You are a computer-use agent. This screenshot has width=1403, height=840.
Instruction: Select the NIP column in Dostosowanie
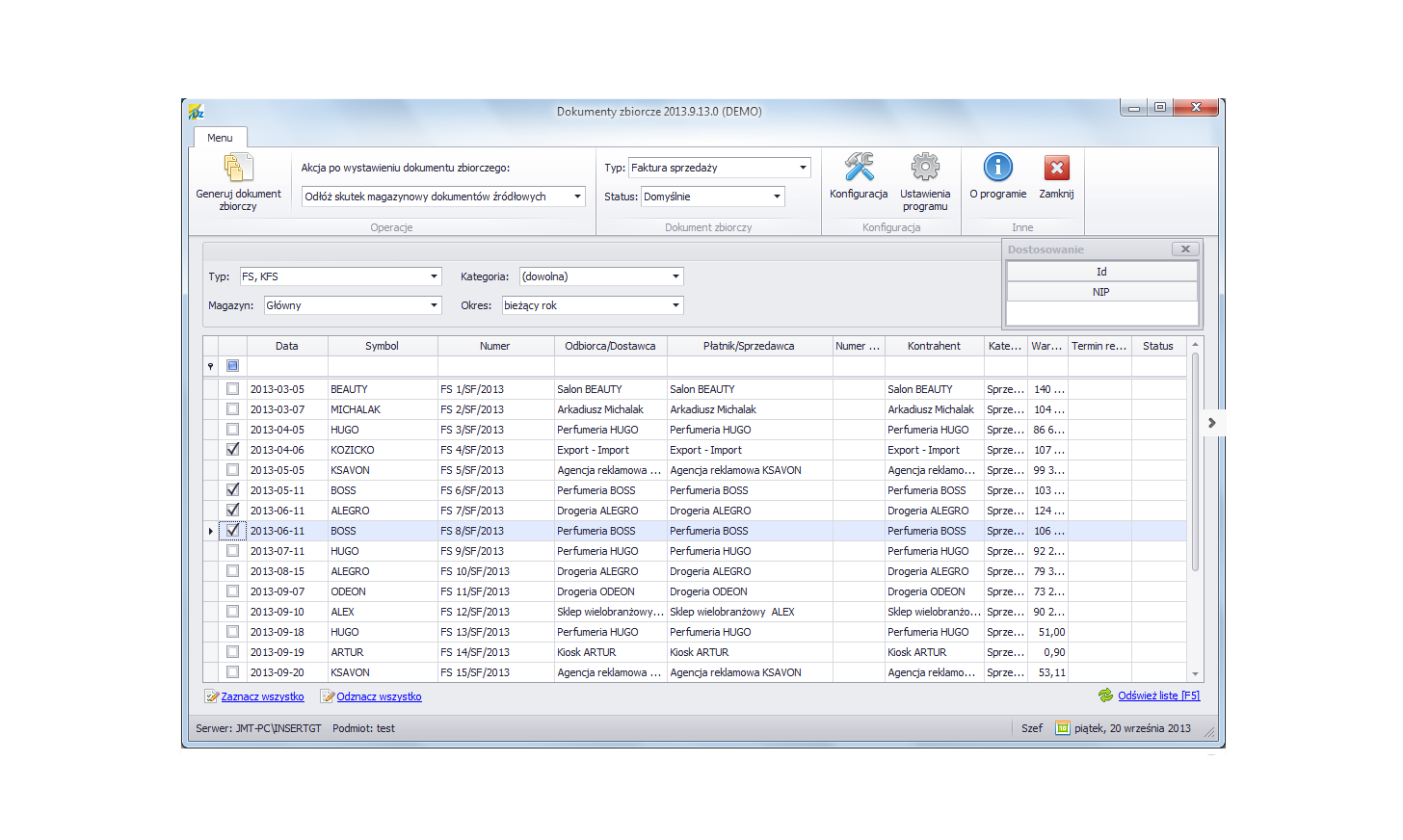pyautogui.click(x=1101, y=292)
